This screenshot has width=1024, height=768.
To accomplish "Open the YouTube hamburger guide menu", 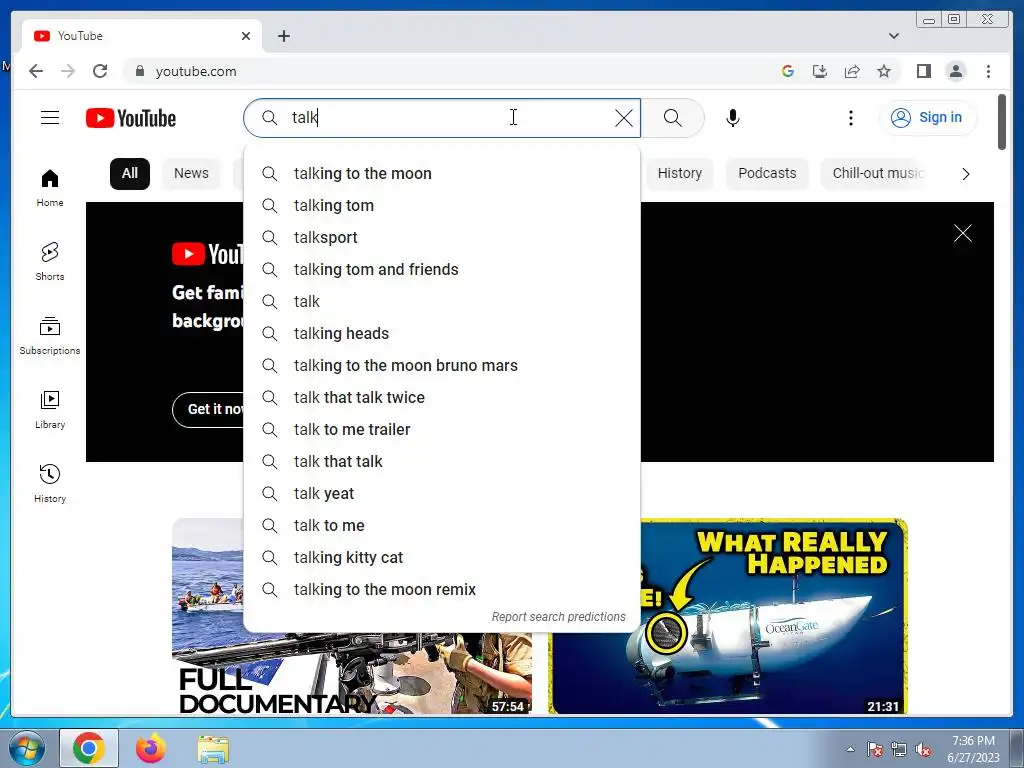I will 50,118.
